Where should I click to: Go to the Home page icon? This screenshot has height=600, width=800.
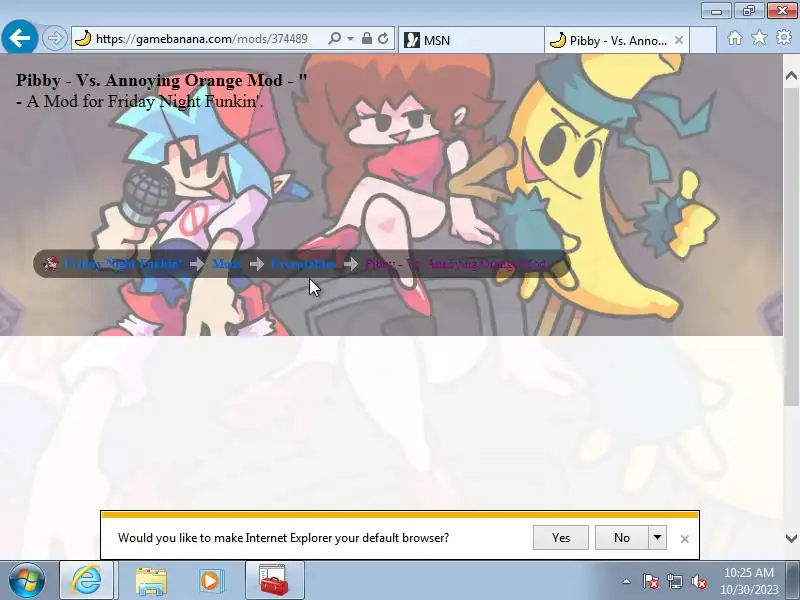[x=735, y=38]
